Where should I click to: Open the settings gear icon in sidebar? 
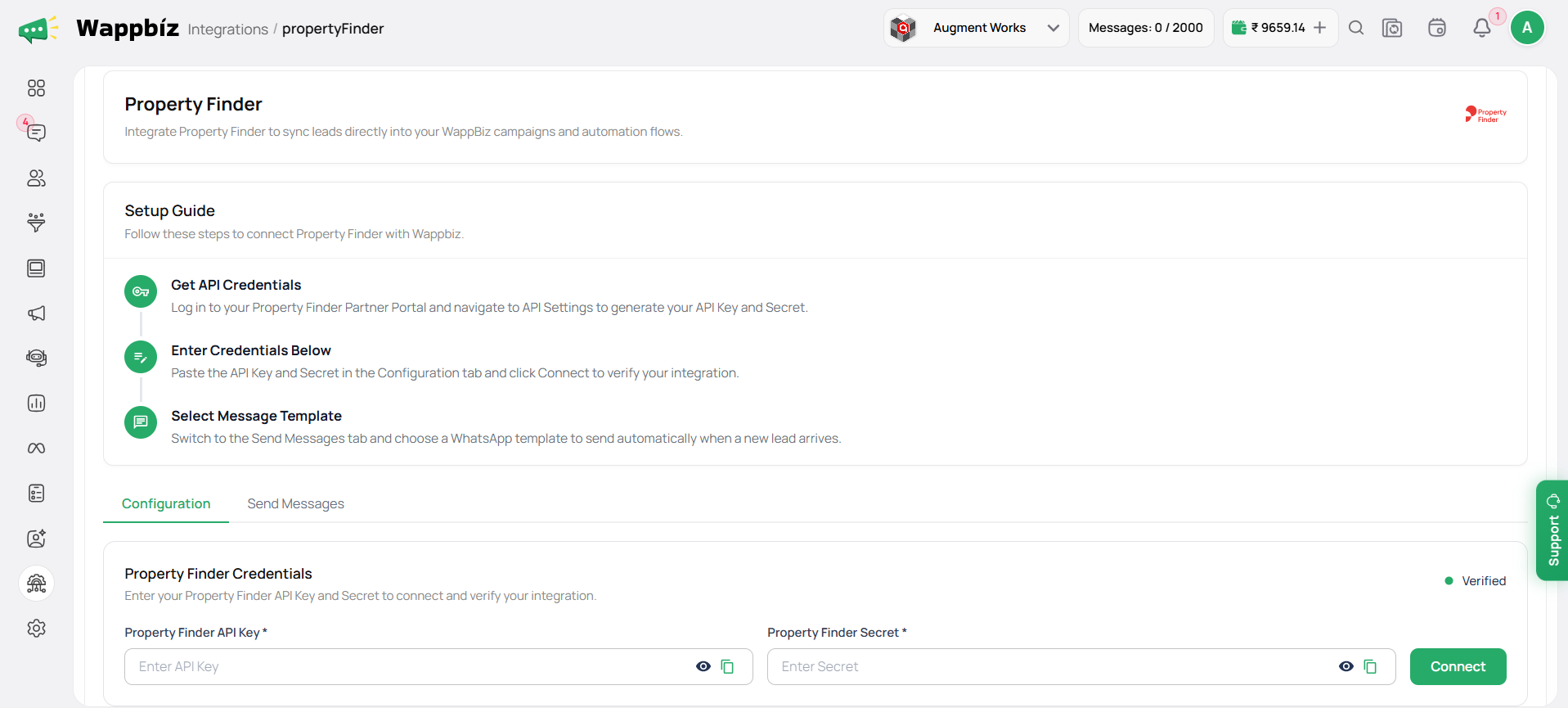[x=36, y=629]
